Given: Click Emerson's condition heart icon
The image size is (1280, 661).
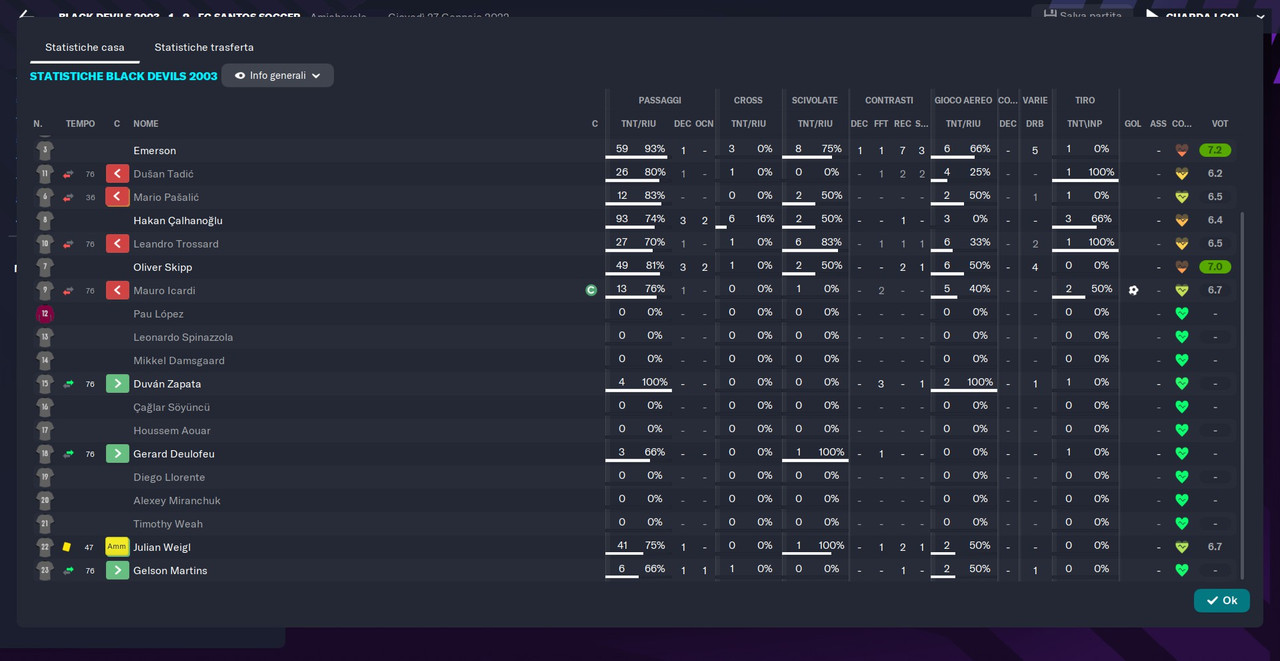Looking at the screenshot, I should coord(1181,151).
